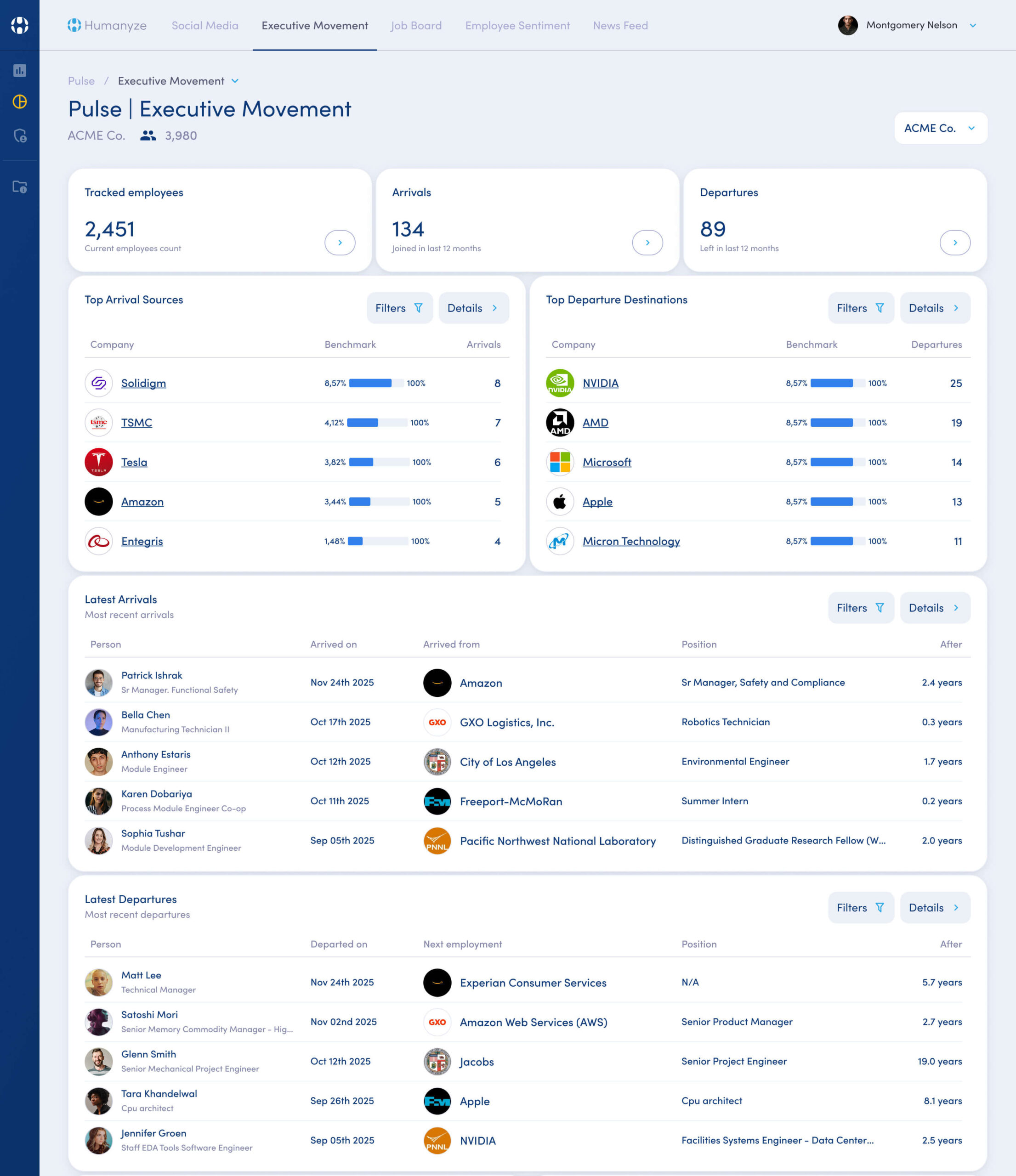1016x1176 pixels.
Task: Click the people icon next to 3,980
Action: click(148, 136)
